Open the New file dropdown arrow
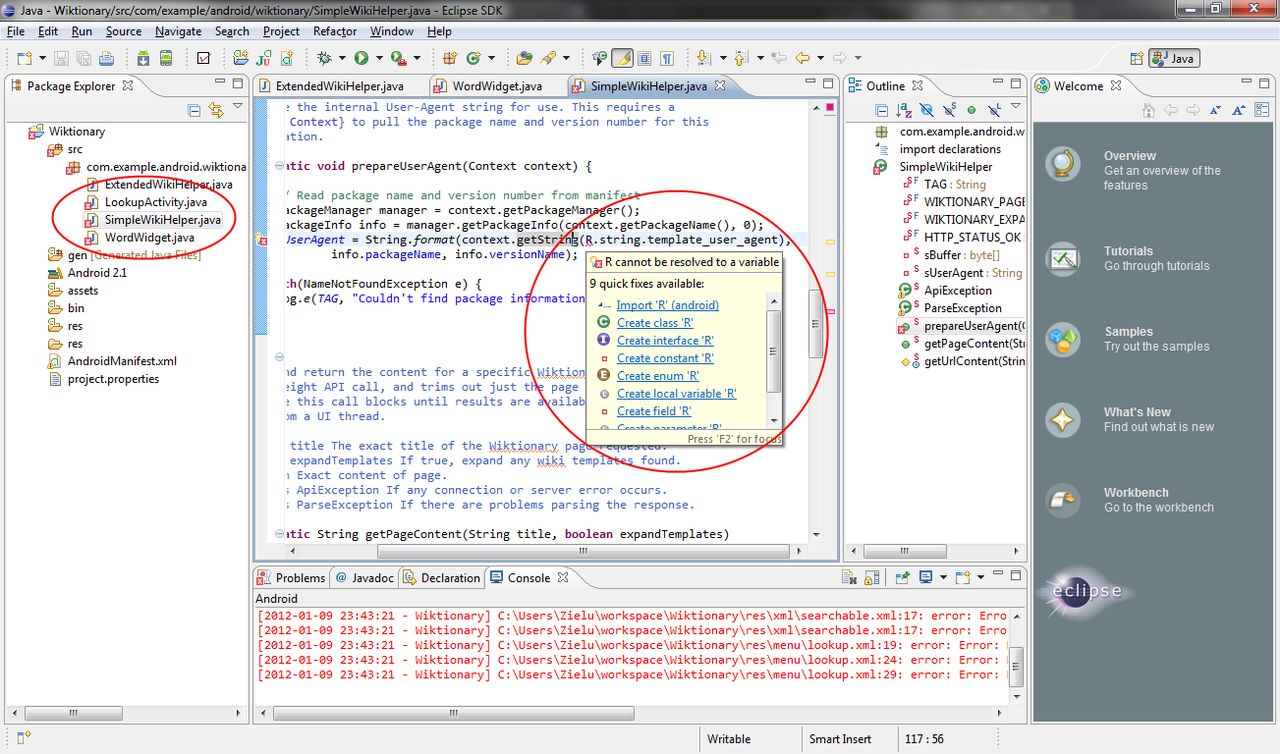 [42, 58]
